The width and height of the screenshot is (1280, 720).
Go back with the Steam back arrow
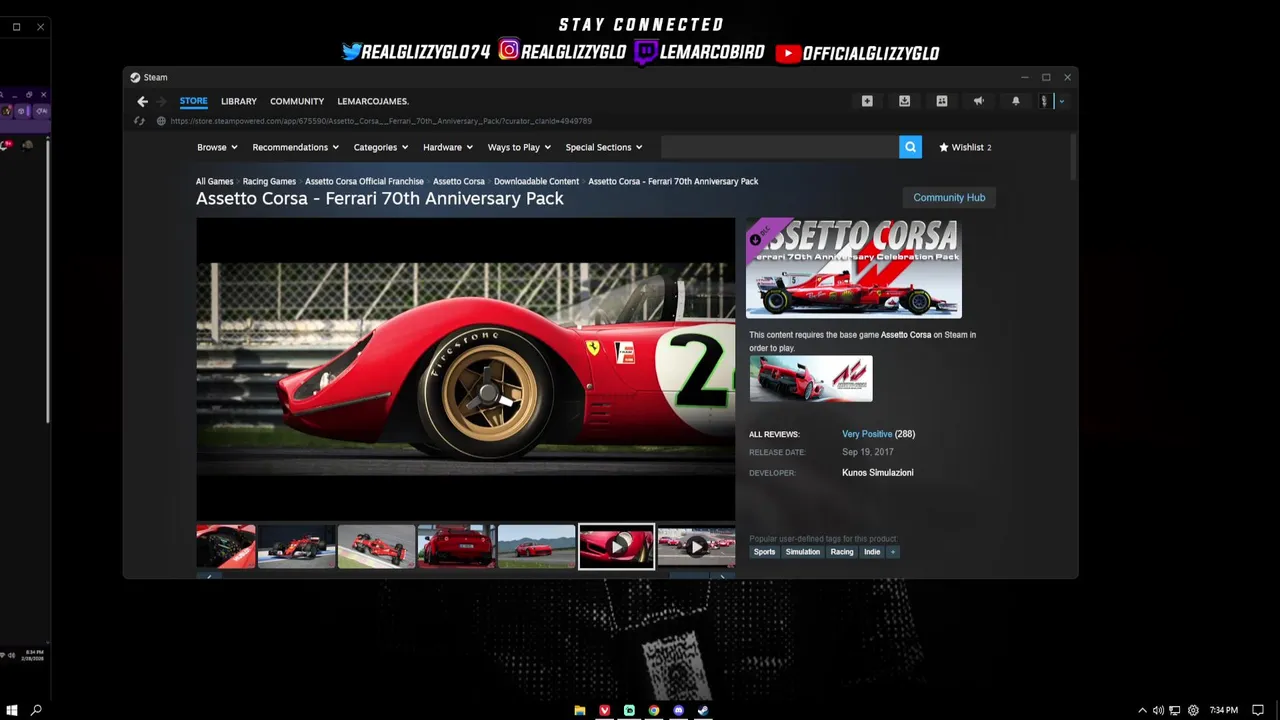coord(143,101)
